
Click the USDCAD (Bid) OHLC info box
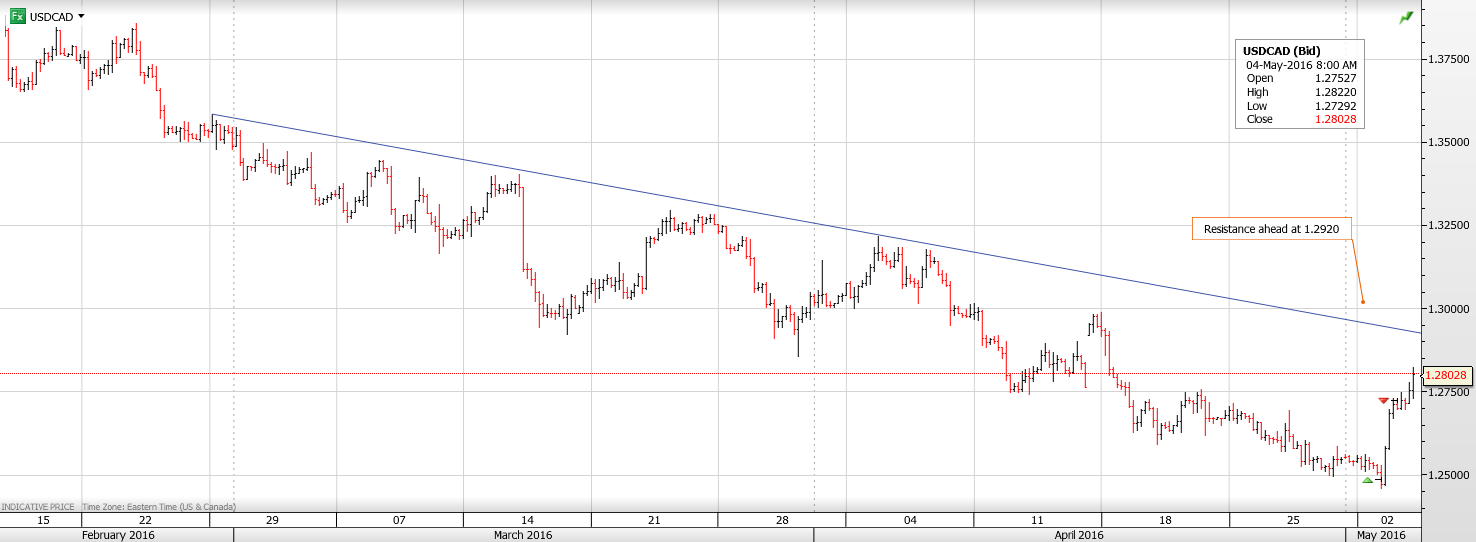coord(1300,85)
